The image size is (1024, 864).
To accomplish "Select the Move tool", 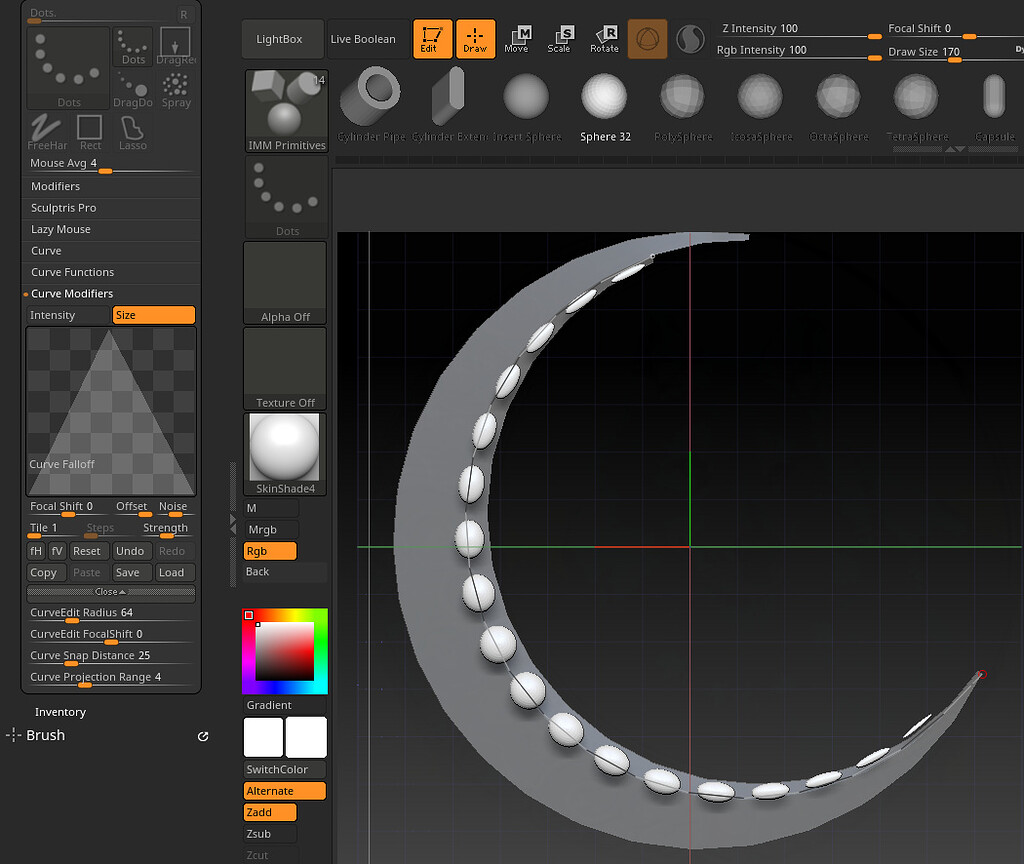I will [x=519, y=38].
